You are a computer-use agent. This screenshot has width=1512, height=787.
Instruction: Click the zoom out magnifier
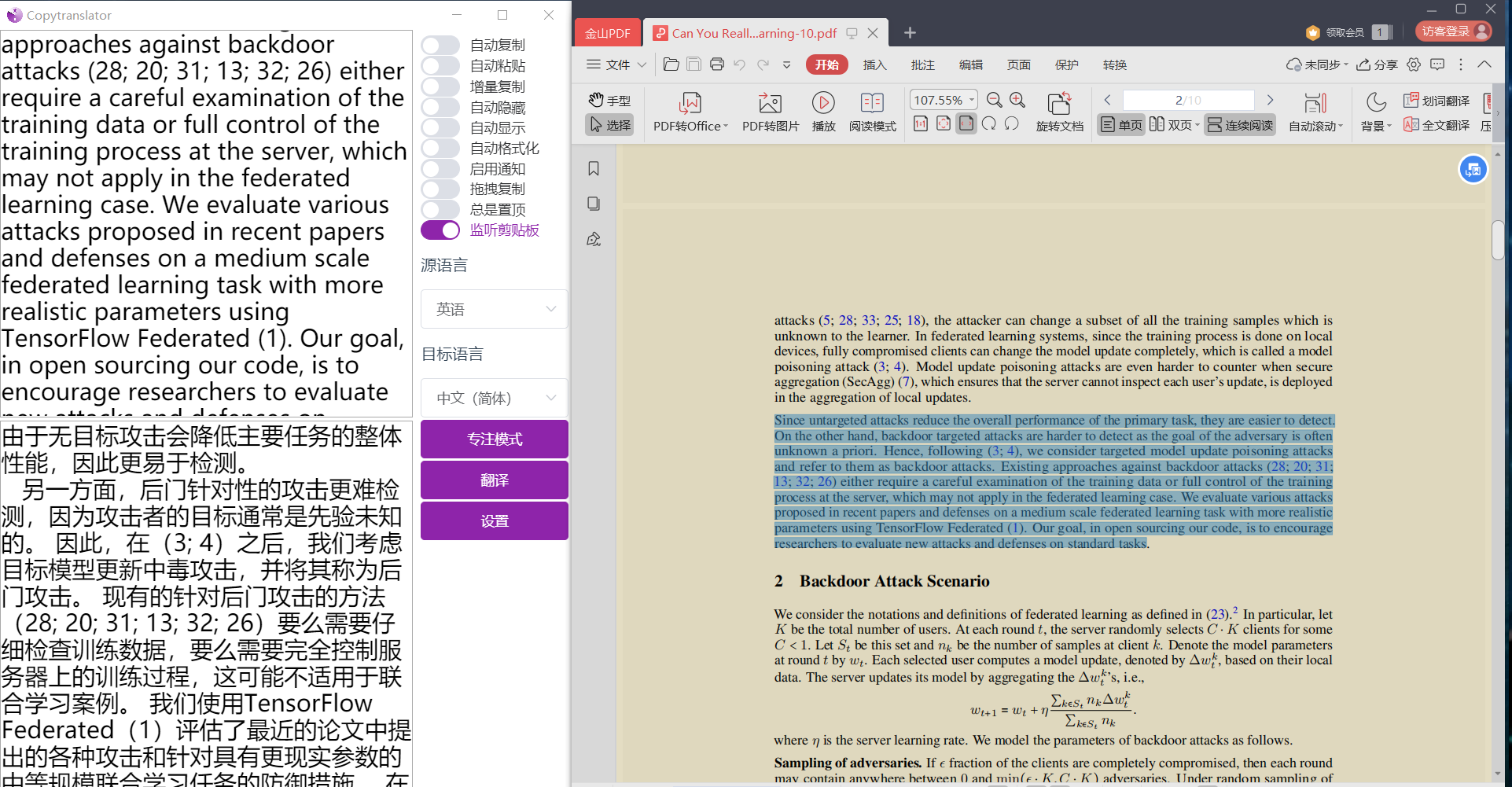pos(994,100)
